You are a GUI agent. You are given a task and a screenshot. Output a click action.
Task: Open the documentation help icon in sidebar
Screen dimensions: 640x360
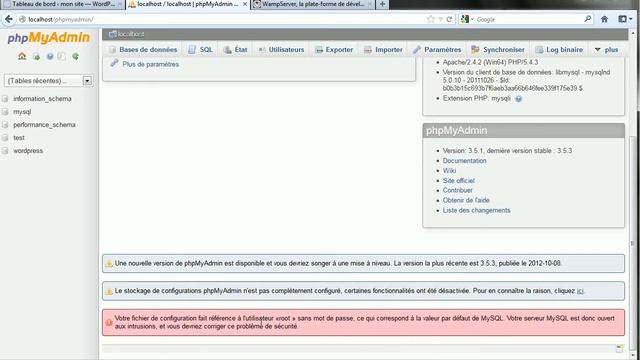[50, 57]
